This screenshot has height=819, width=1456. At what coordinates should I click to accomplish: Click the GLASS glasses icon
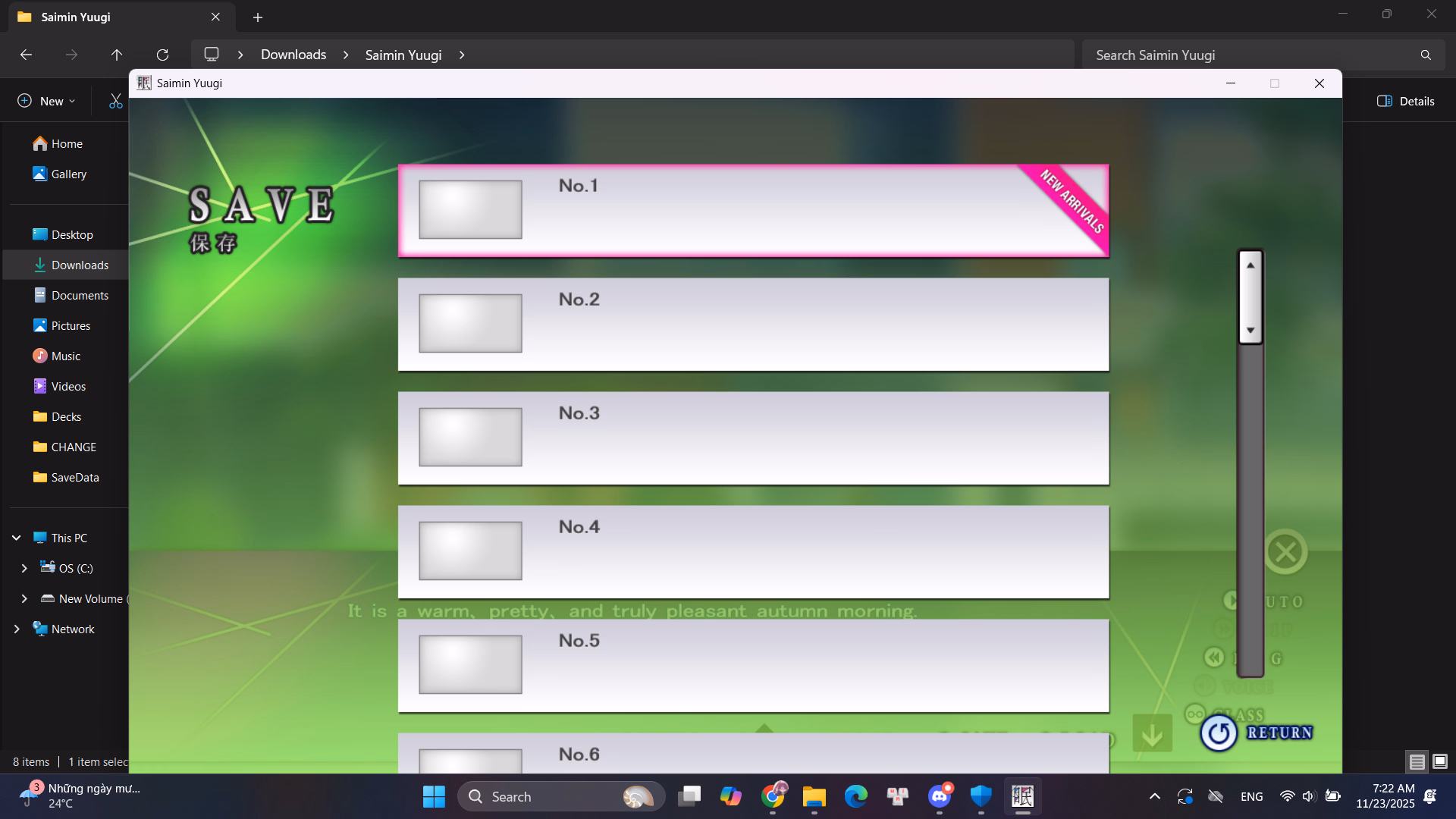coord(1195,714)
